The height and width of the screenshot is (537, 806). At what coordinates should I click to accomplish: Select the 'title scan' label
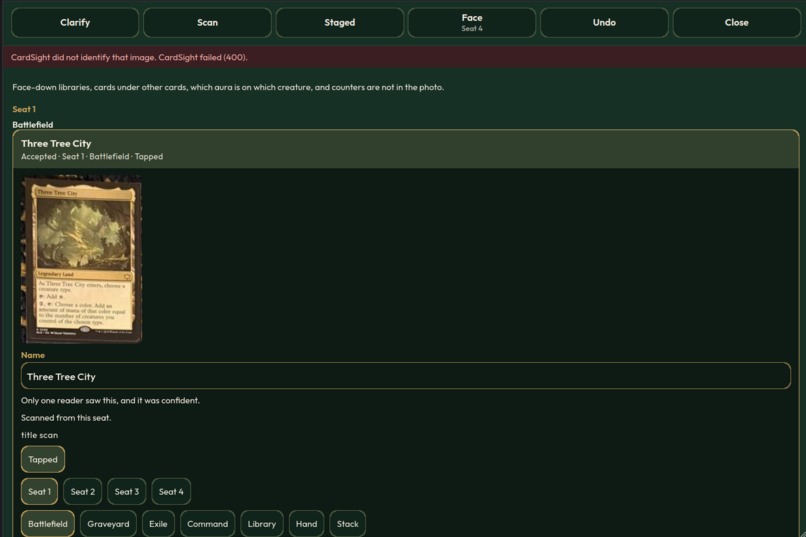coord(40,435)
